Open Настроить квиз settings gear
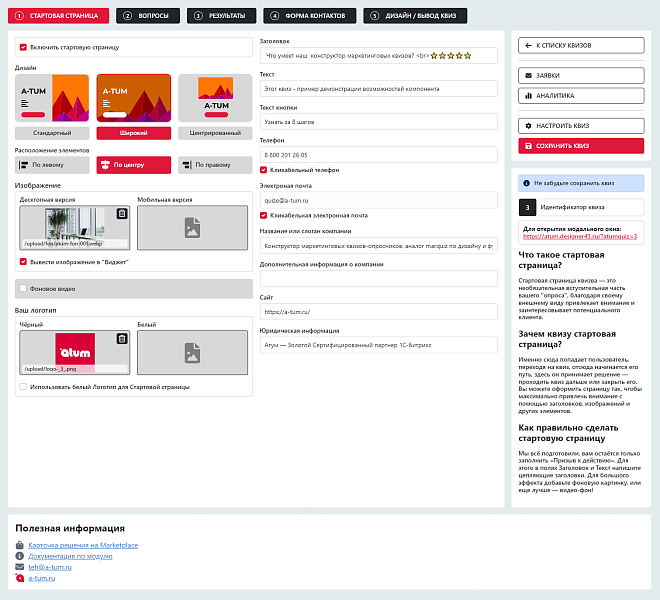The height and width of the screenshot is (600, 660). click(581, 126)
